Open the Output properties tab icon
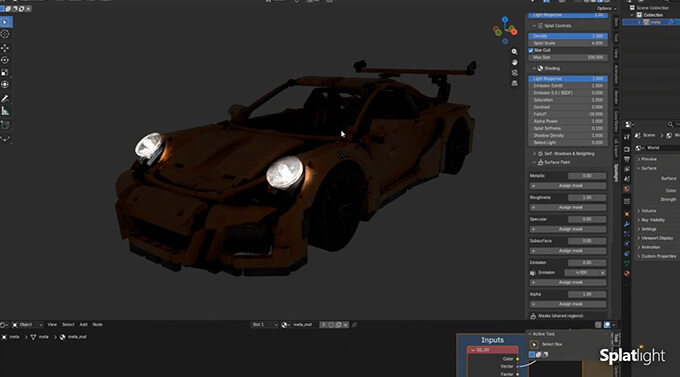The image size is (680, 377). coord(627,159)
